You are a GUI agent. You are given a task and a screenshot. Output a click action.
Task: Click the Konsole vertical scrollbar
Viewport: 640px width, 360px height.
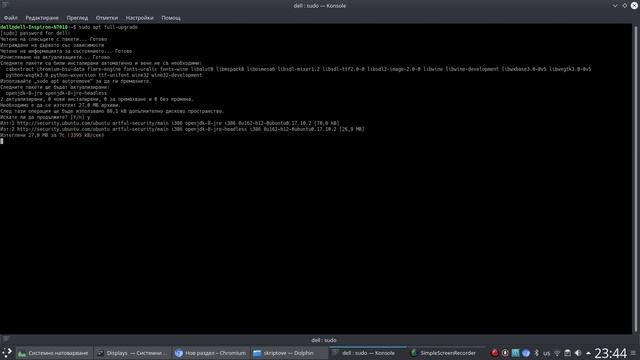pos(636,178)
